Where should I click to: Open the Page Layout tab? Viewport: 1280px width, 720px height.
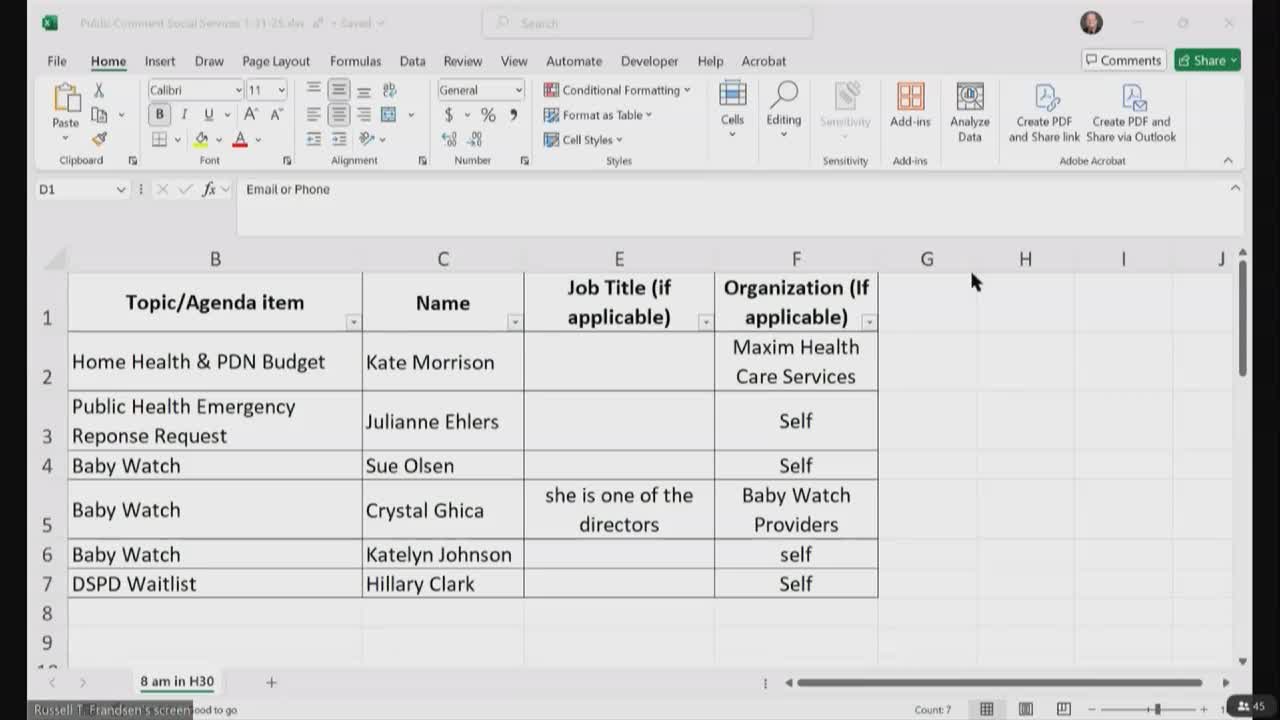[276, 61]
